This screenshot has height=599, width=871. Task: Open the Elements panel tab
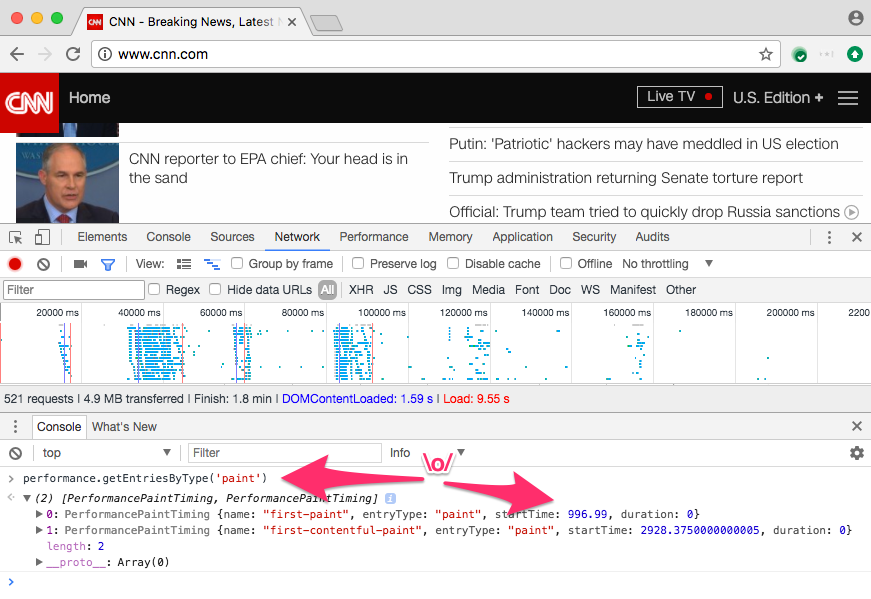click(x=102, y=237)
